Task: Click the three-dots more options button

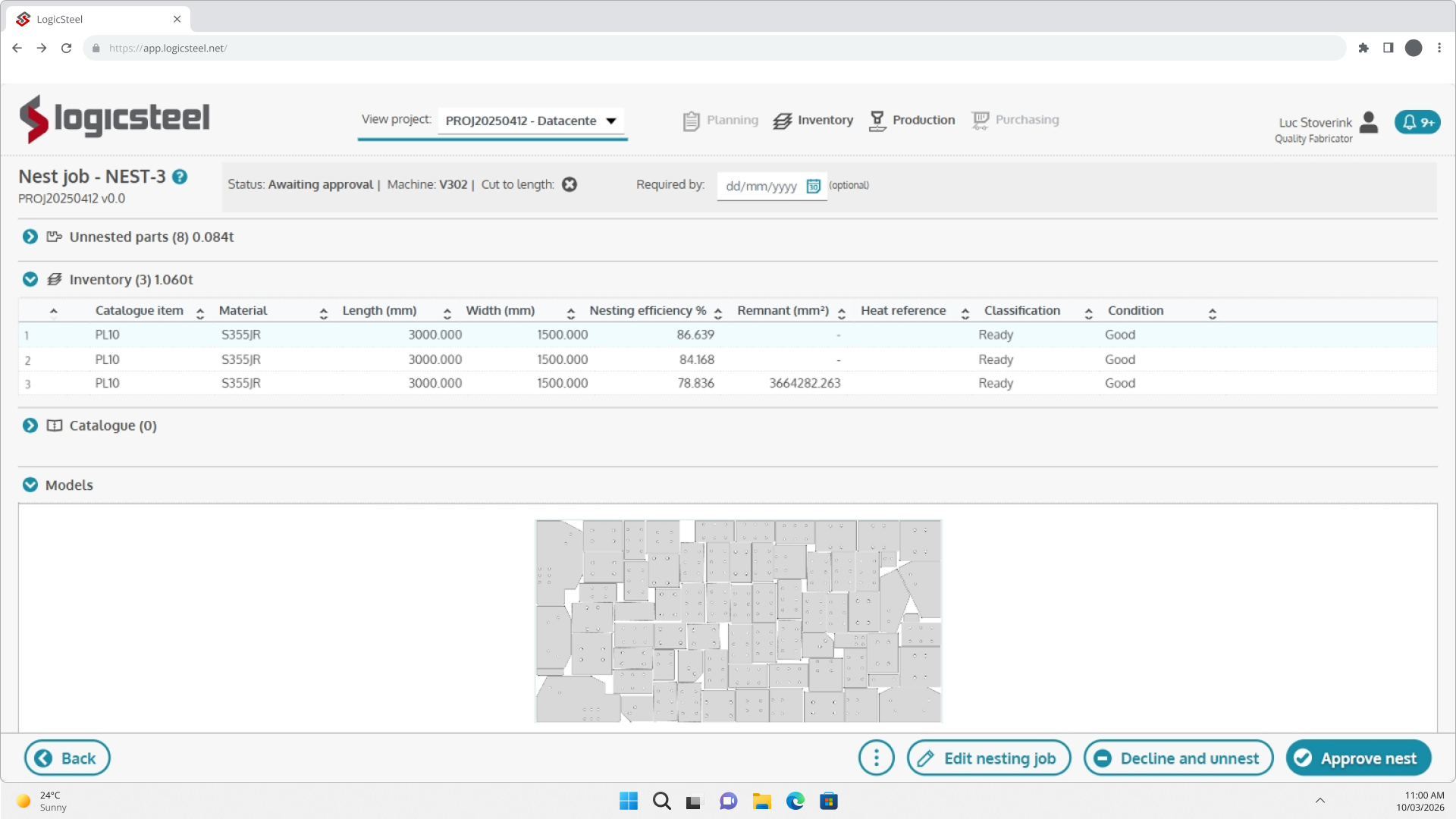Action: pyautogui.click(x=876, y=758)
